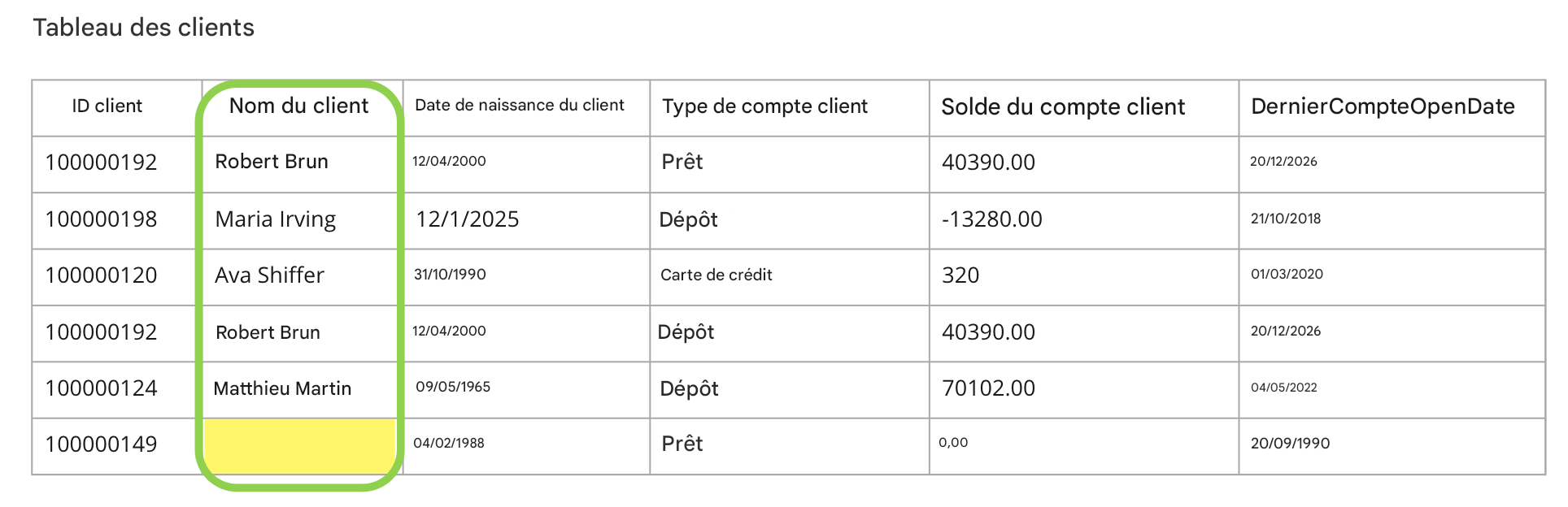Click the birth date cell 12/1/2025
This screenshot has width=1568, height=507.
(x=467, y=219)
